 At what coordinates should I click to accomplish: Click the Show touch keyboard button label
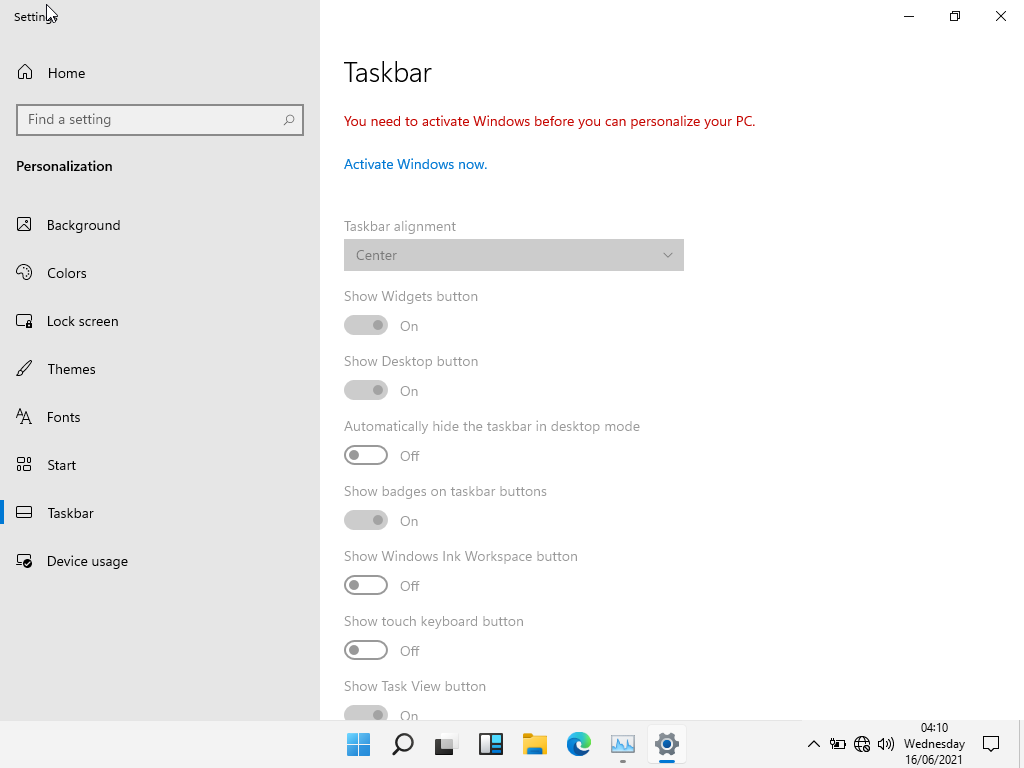click(434, 621)
